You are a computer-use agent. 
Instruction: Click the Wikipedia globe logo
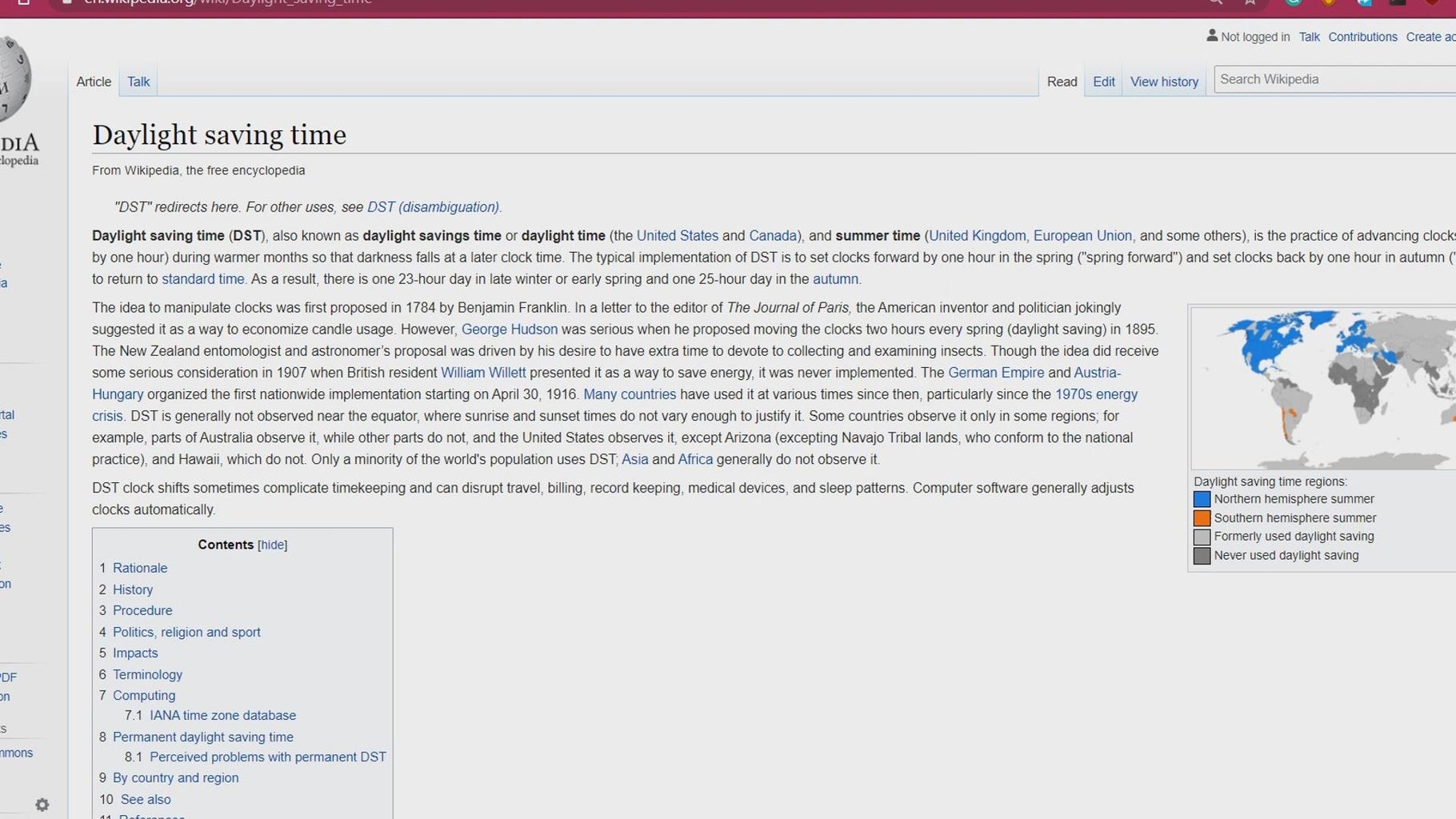14,80
